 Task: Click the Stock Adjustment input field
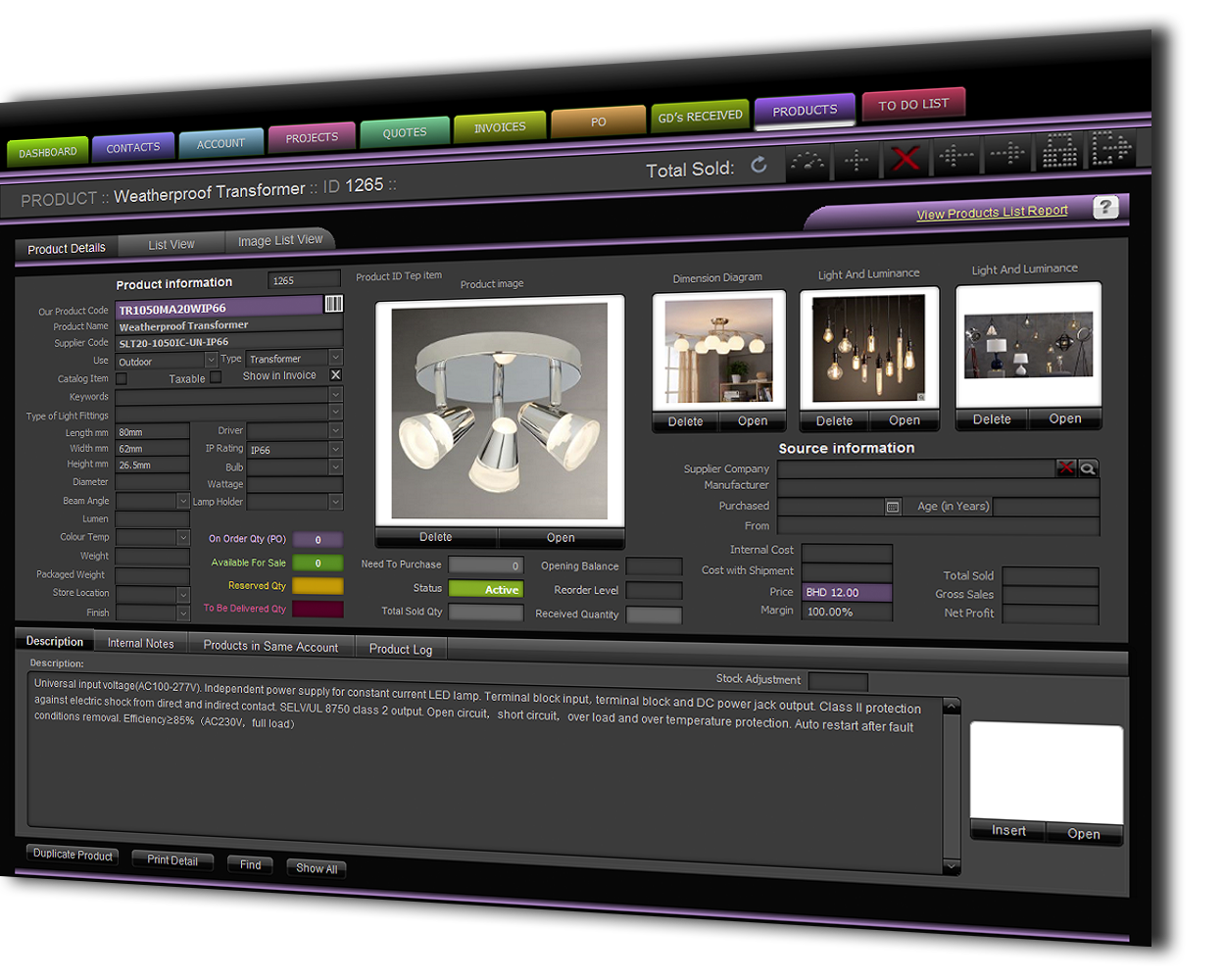(838, 680)
